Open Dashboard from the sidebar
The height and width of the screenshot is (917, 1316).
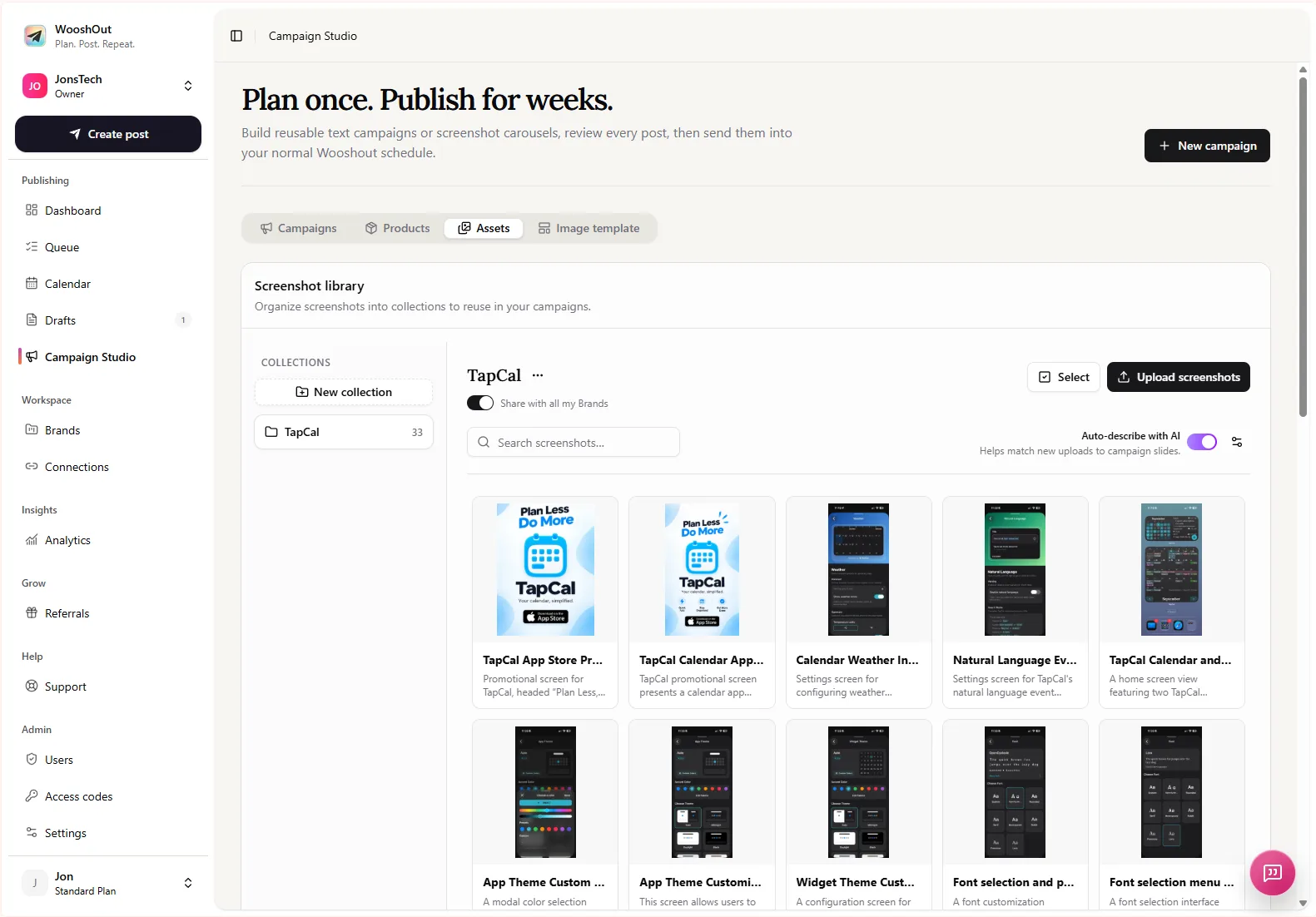click(x=108, y=211)
